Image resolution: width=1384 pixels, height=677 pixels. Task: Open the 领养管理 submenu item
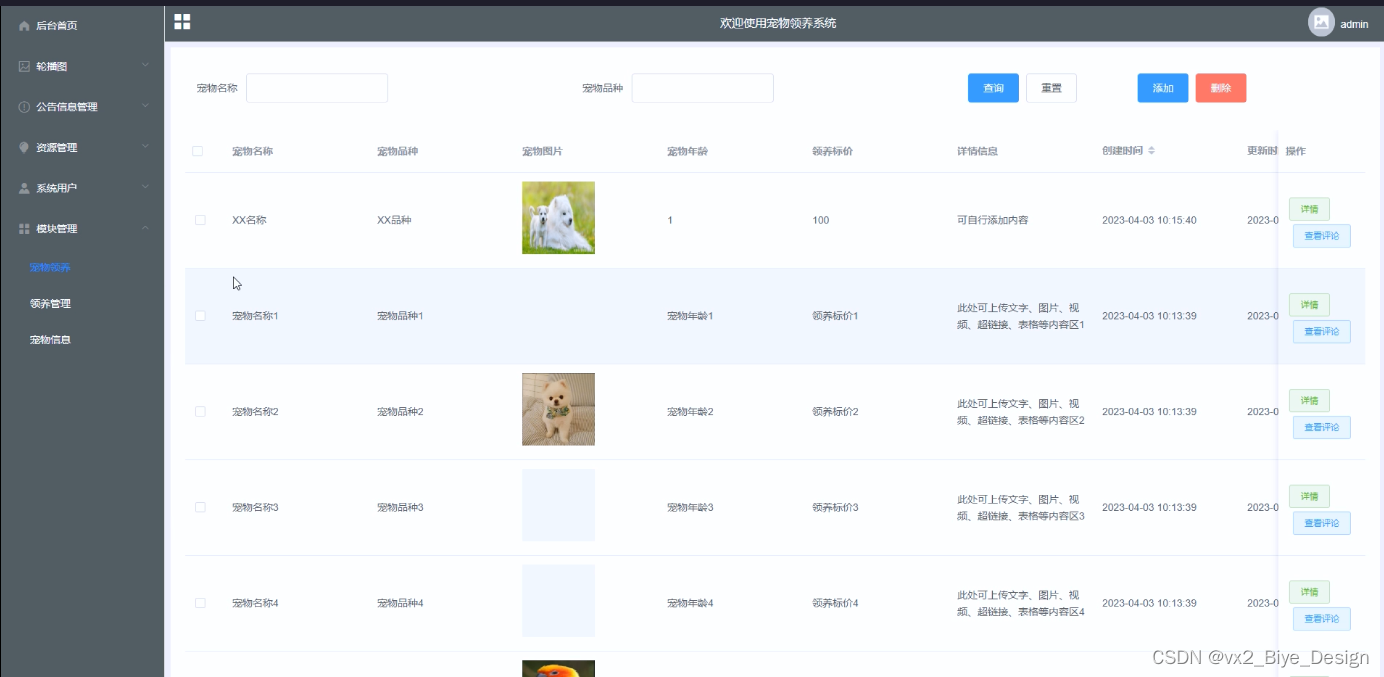(50, 304)
